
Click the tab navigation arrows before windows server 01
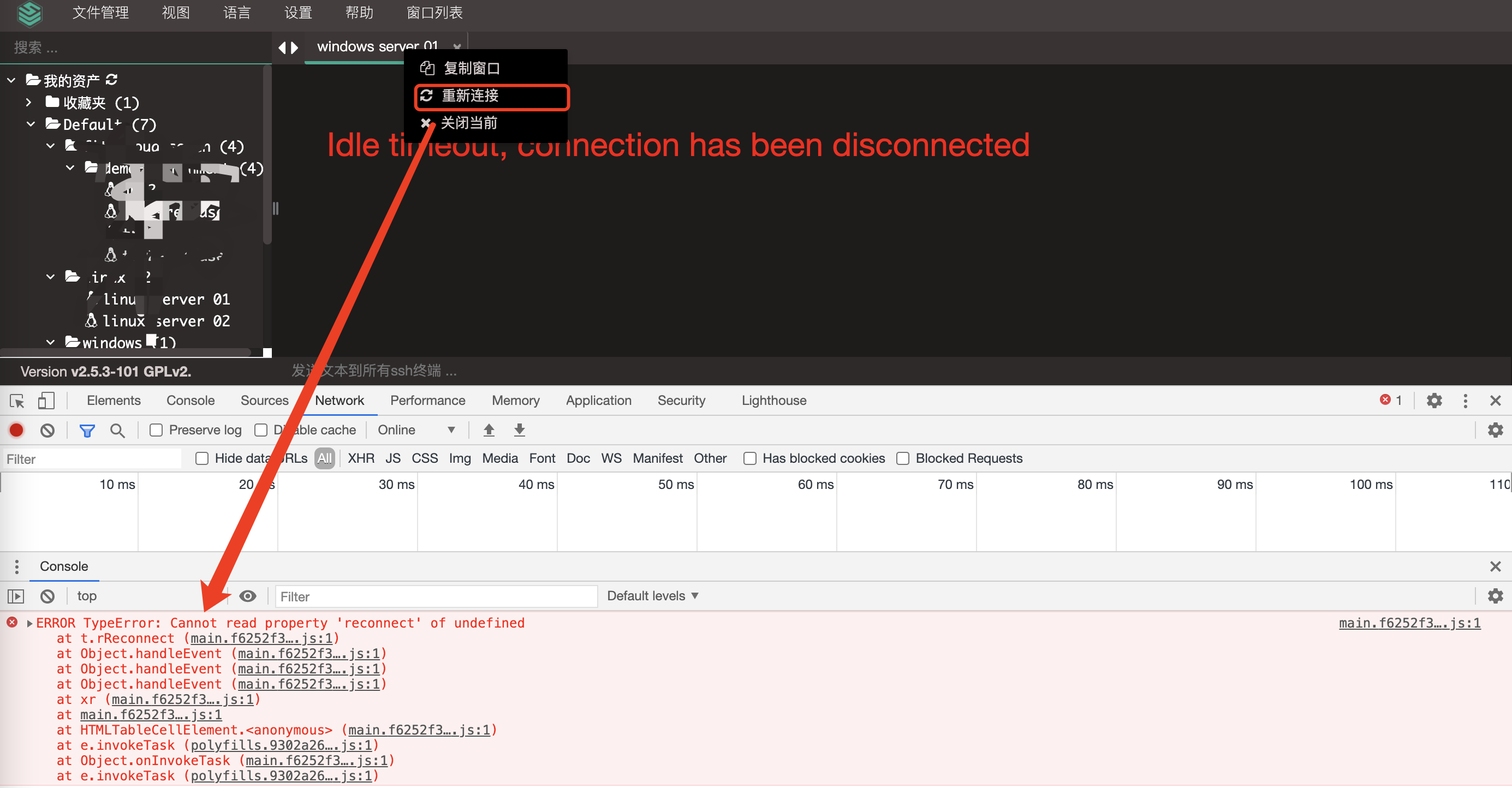point(288,47)
